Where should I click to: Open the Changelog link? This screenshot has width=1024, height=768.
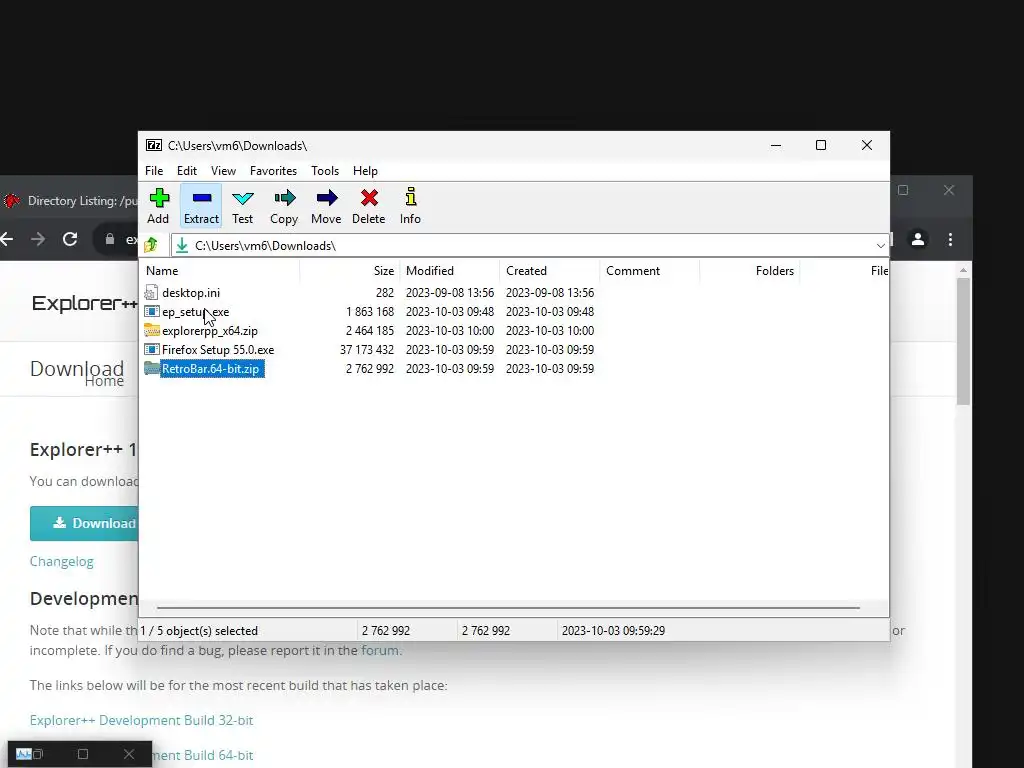[61, 562]
